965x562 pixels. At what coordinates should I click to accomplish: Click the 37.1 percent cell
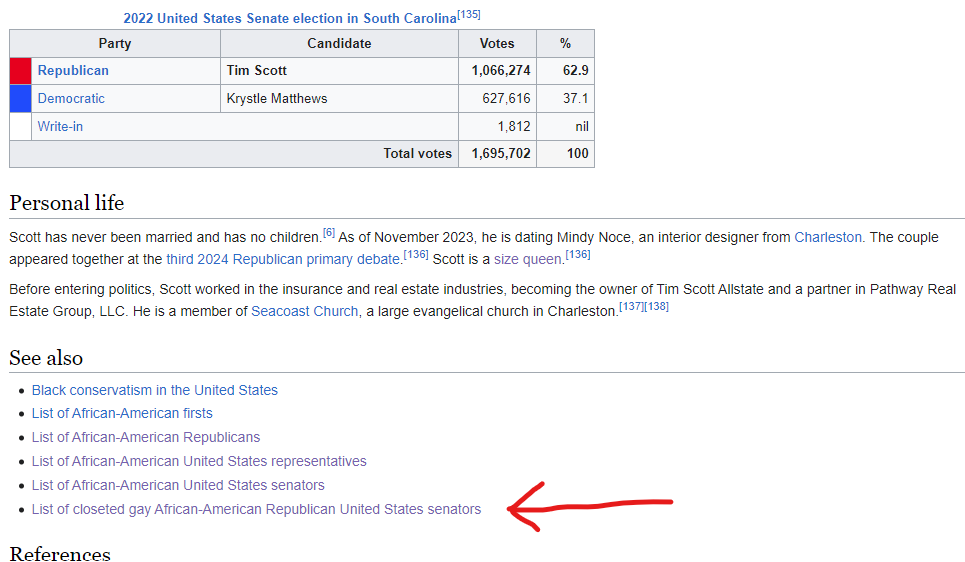[x=566, y=98]
